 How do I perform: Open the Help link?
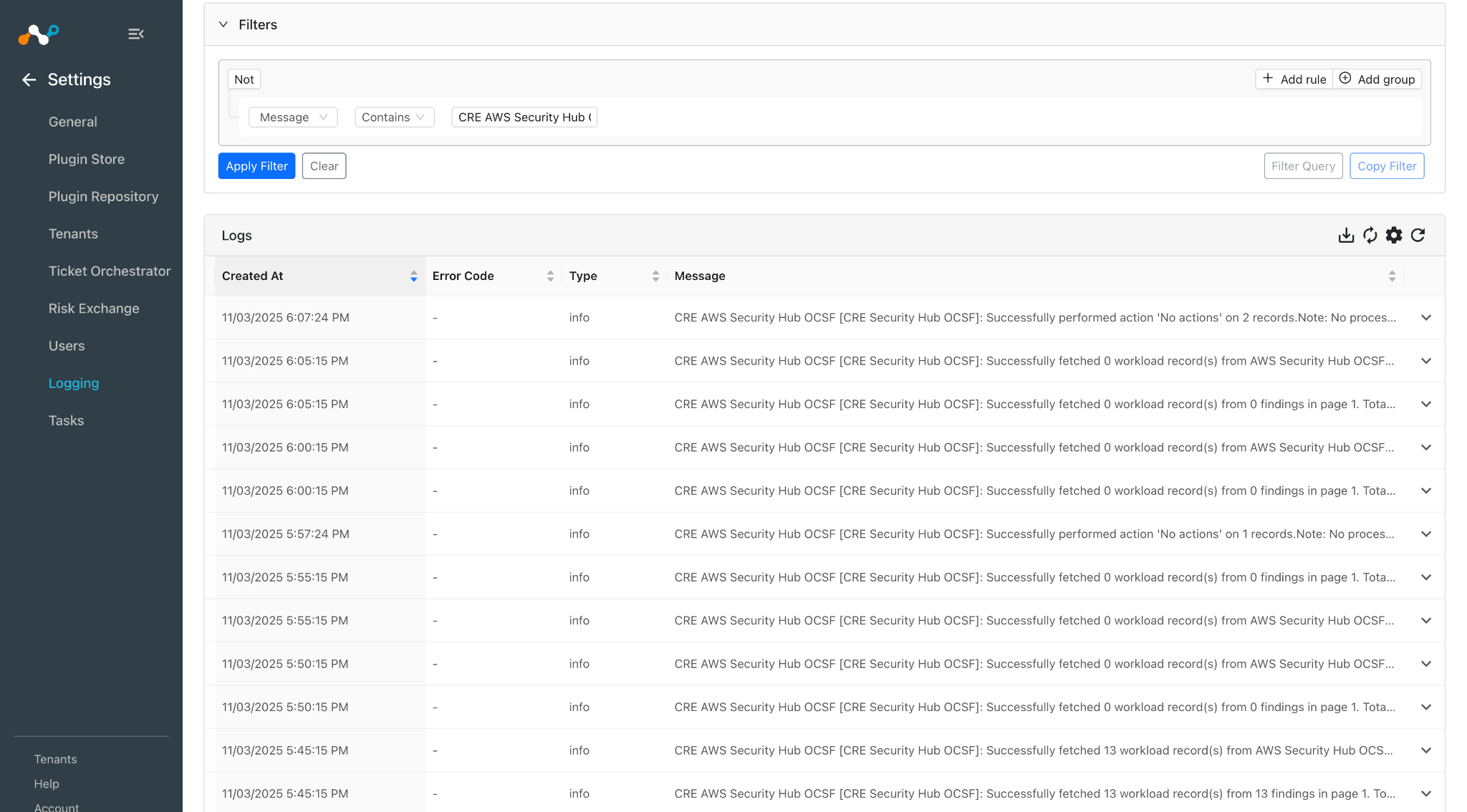click(47, 784)
